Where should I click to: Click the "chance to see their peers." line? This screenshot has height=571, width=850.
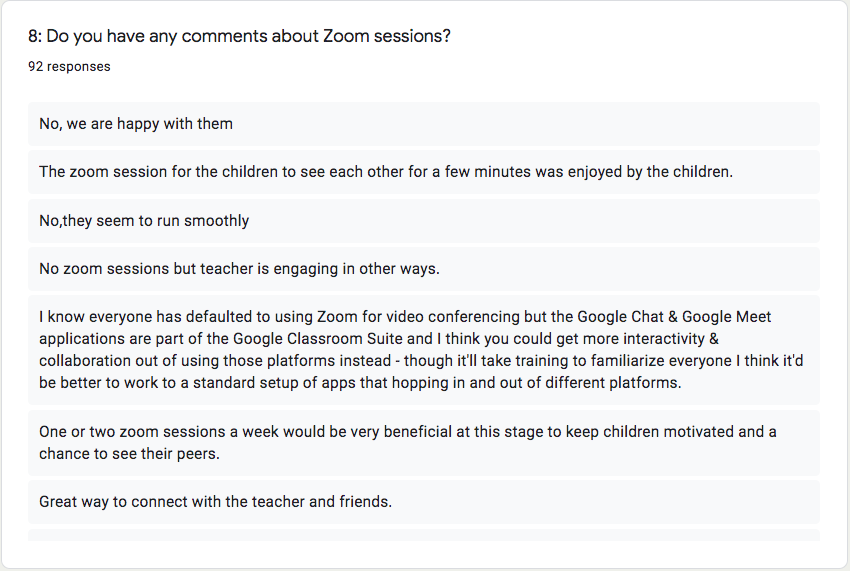130,454
